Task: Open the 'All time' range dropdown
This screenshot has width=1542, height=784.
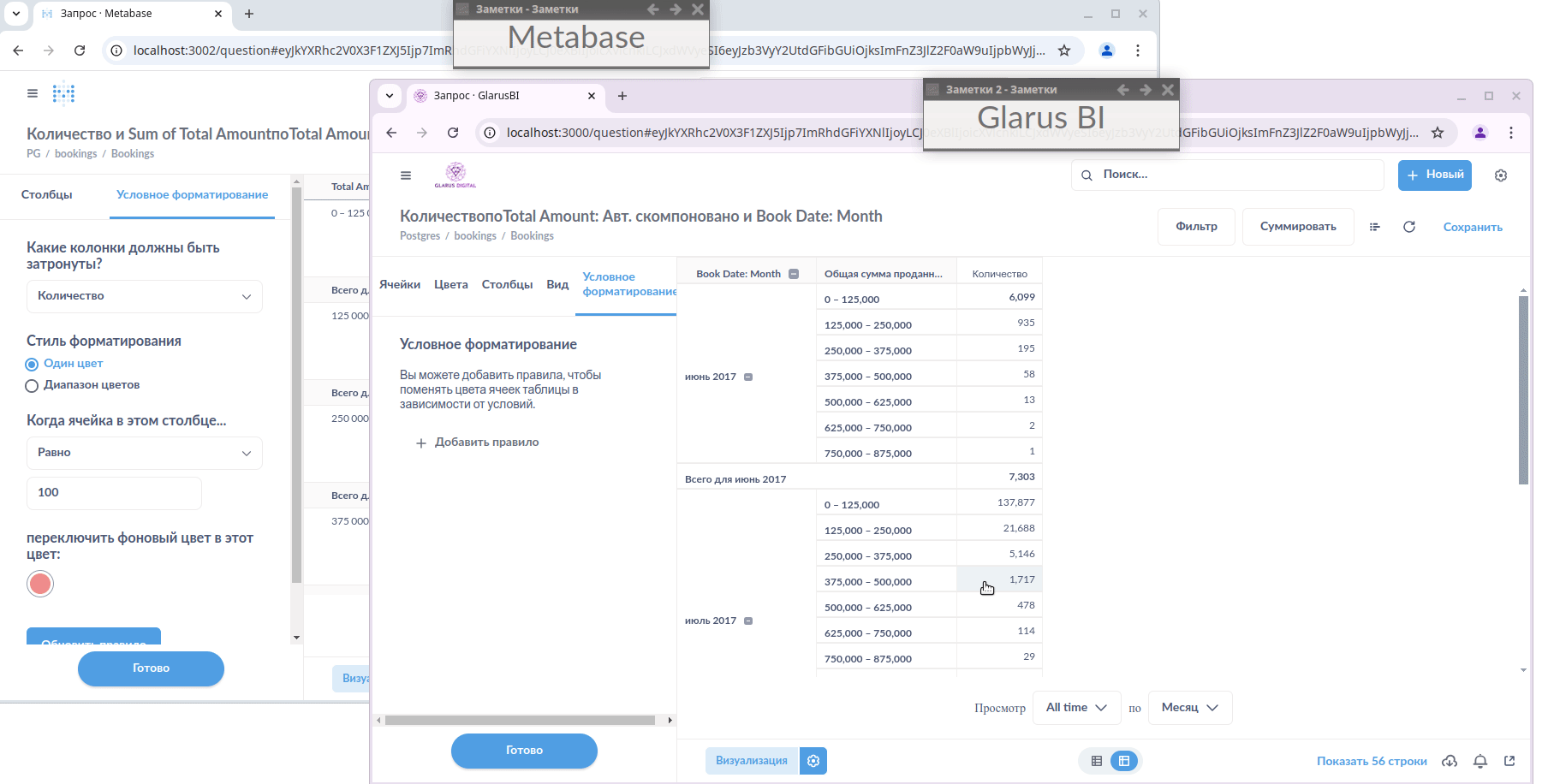Action: 1076,708
